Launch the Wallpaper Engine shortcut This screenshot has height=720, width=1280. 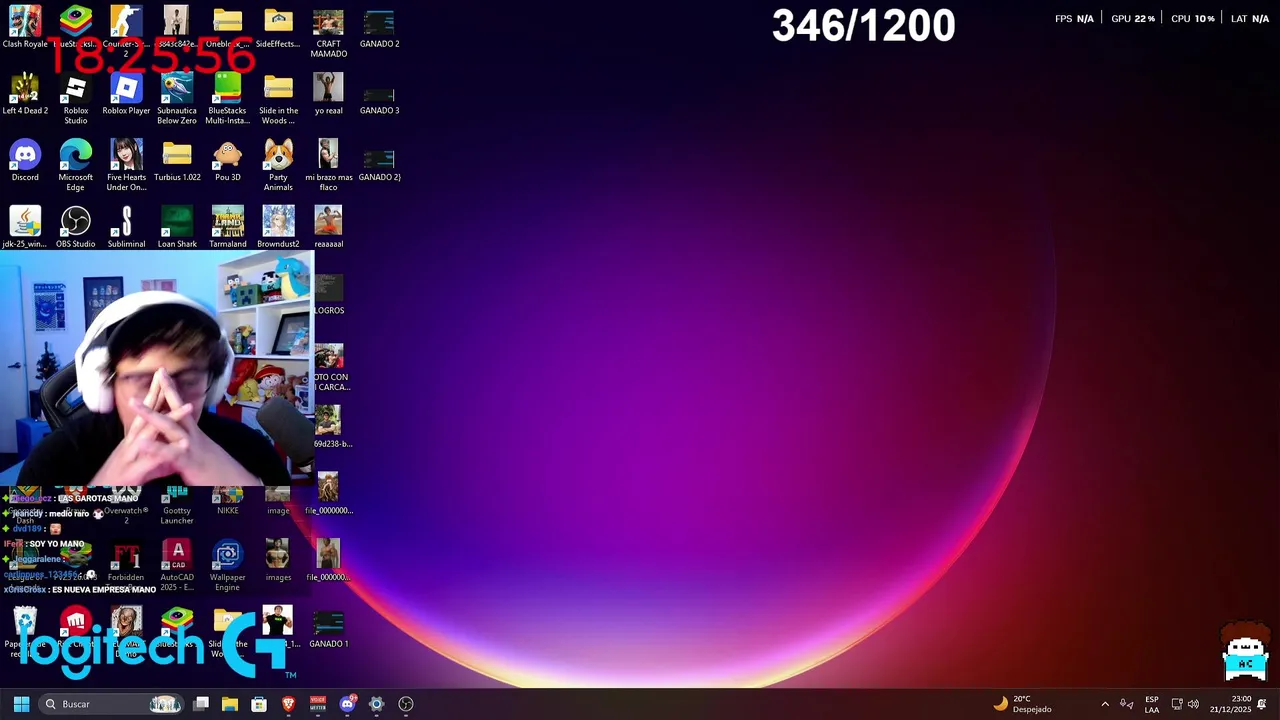[227, 566]
